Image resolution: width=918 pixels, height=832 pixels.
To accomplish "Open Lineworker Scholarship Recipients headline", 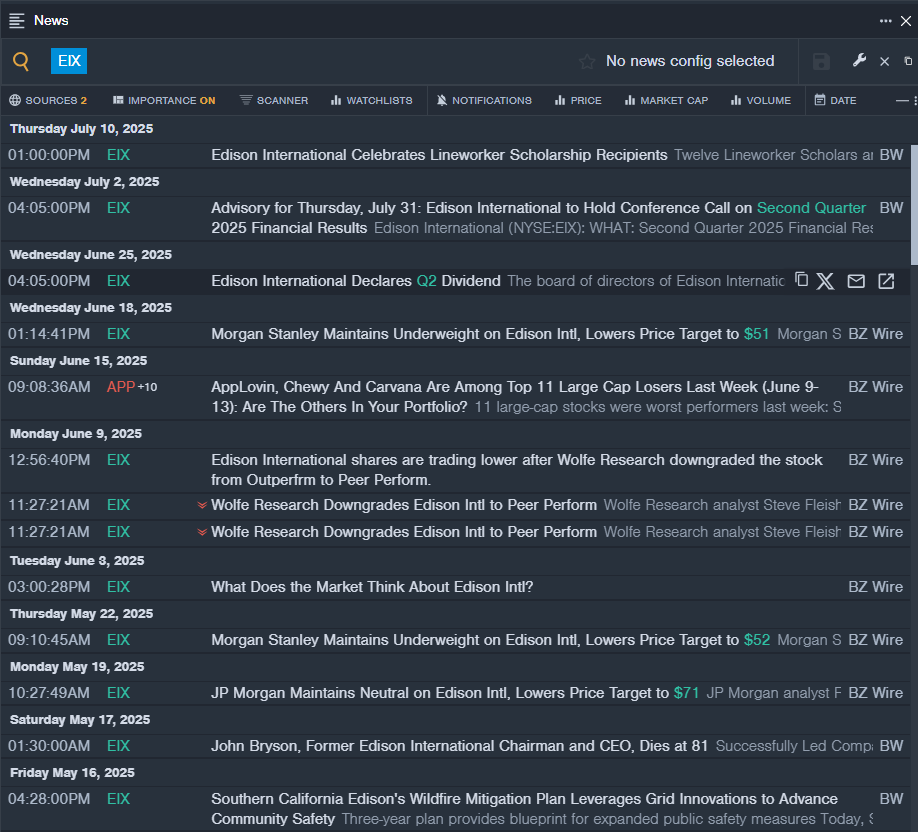I will 439,155.
